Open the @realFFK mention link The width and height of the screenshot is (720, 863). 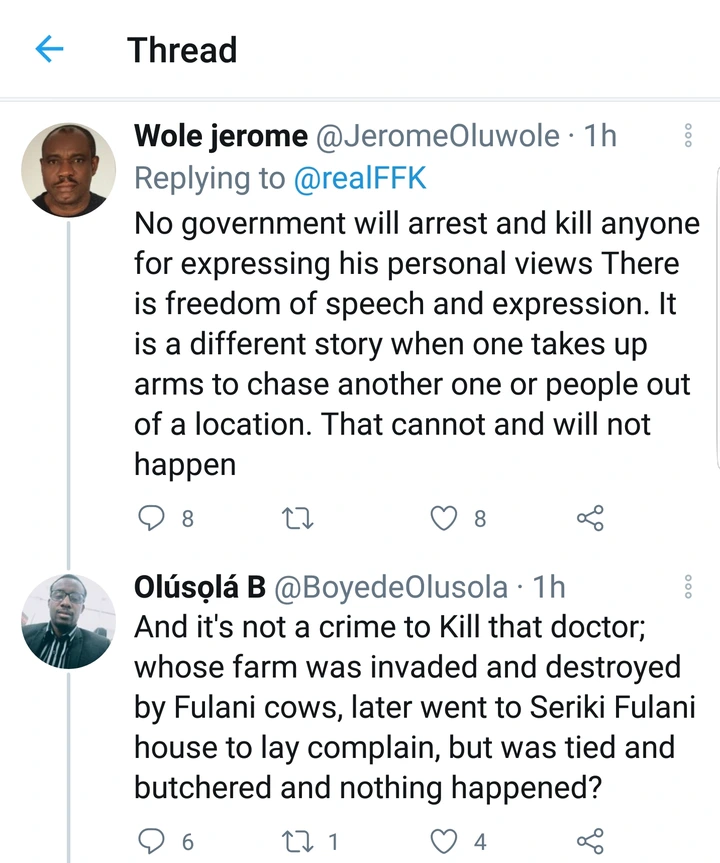click(x=360, y=178)
